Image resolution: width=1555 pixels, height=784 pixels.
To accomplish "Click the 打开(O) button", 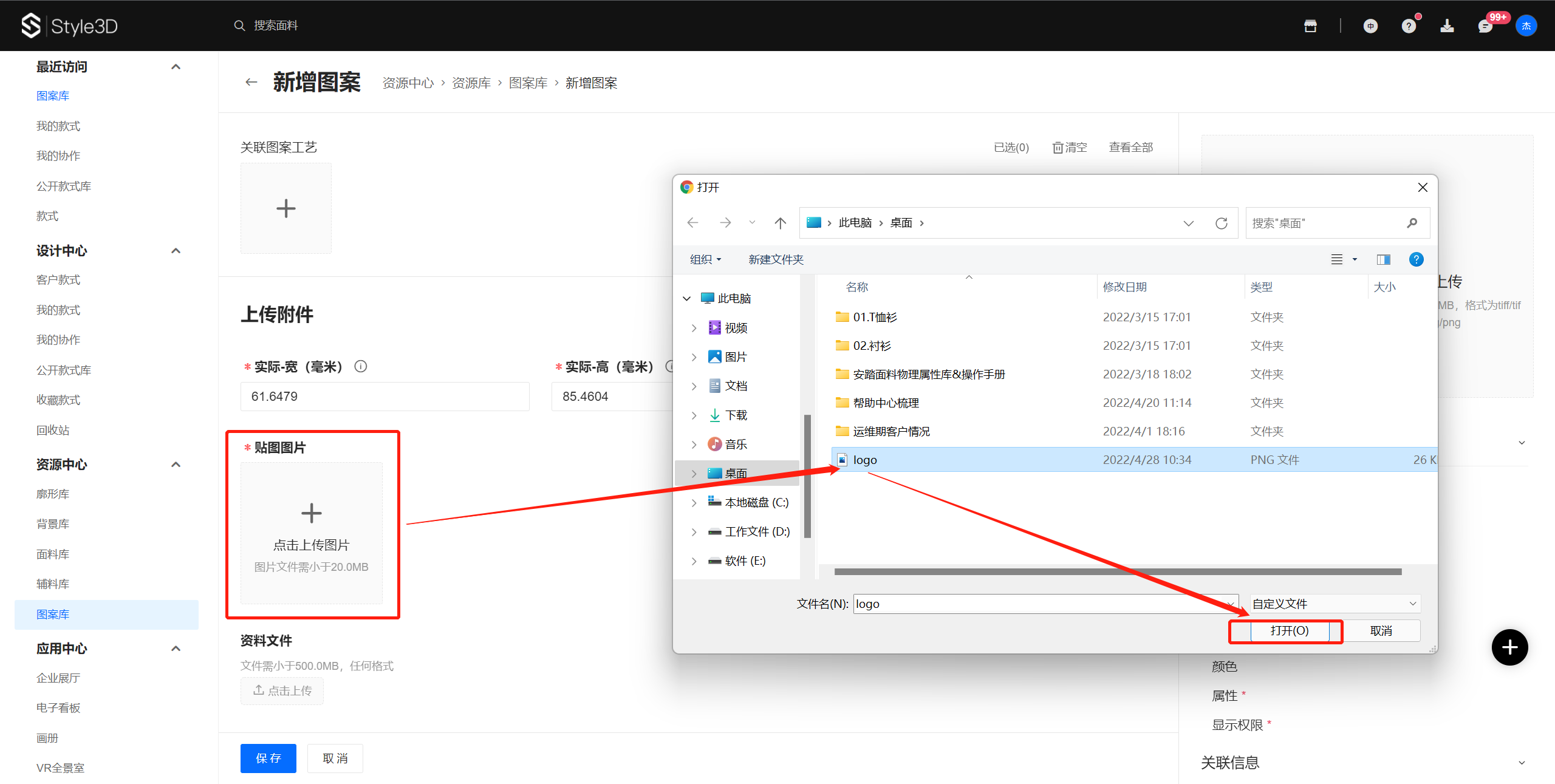I will (1289, 630).
